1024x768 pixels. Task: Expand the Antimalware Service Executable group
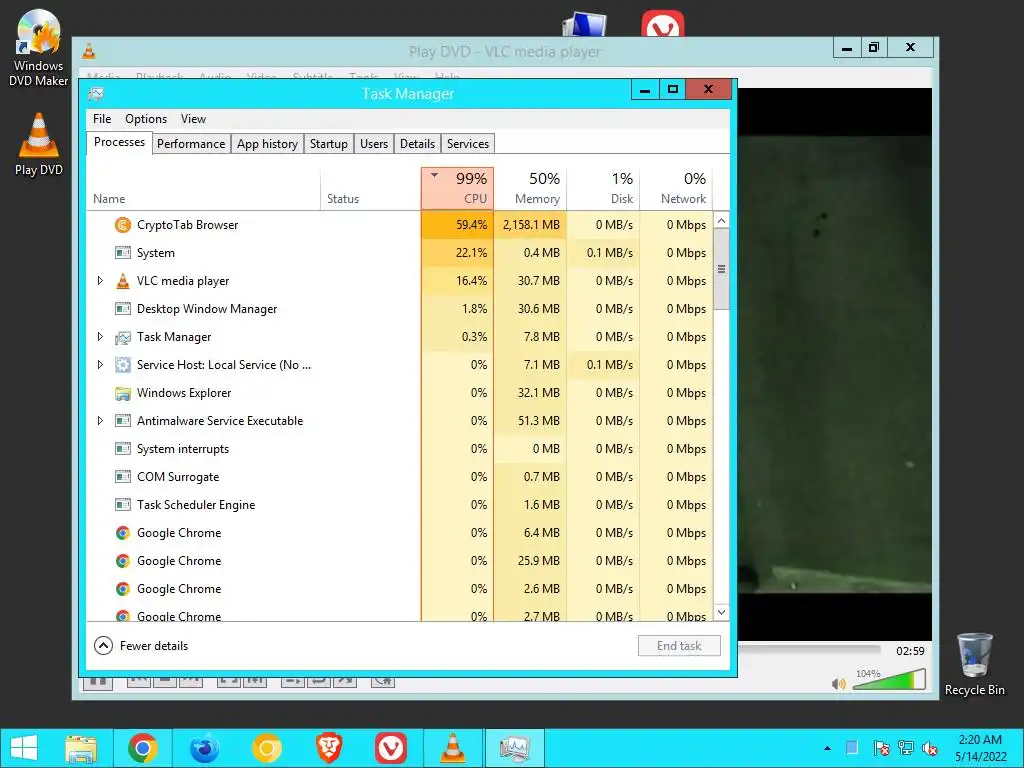click(x=100, y=421)
